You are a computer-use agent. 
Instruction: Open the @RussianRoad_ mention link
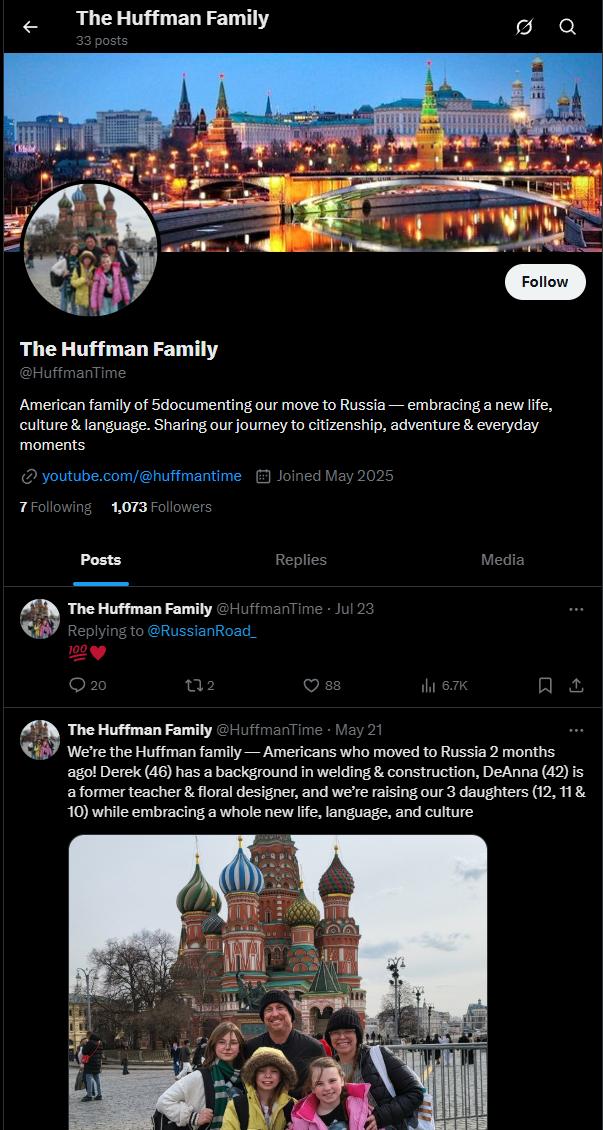click(x=202, y=631)
